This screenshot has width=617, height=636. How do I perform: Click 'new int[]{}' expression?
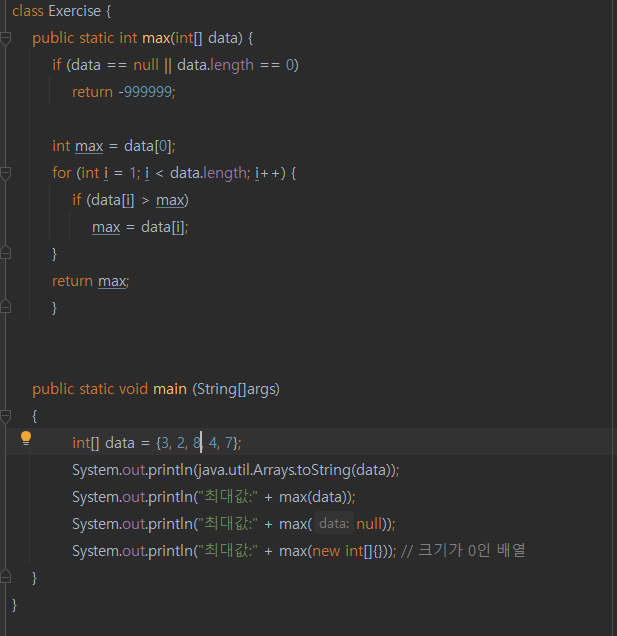tap(347, 551)
